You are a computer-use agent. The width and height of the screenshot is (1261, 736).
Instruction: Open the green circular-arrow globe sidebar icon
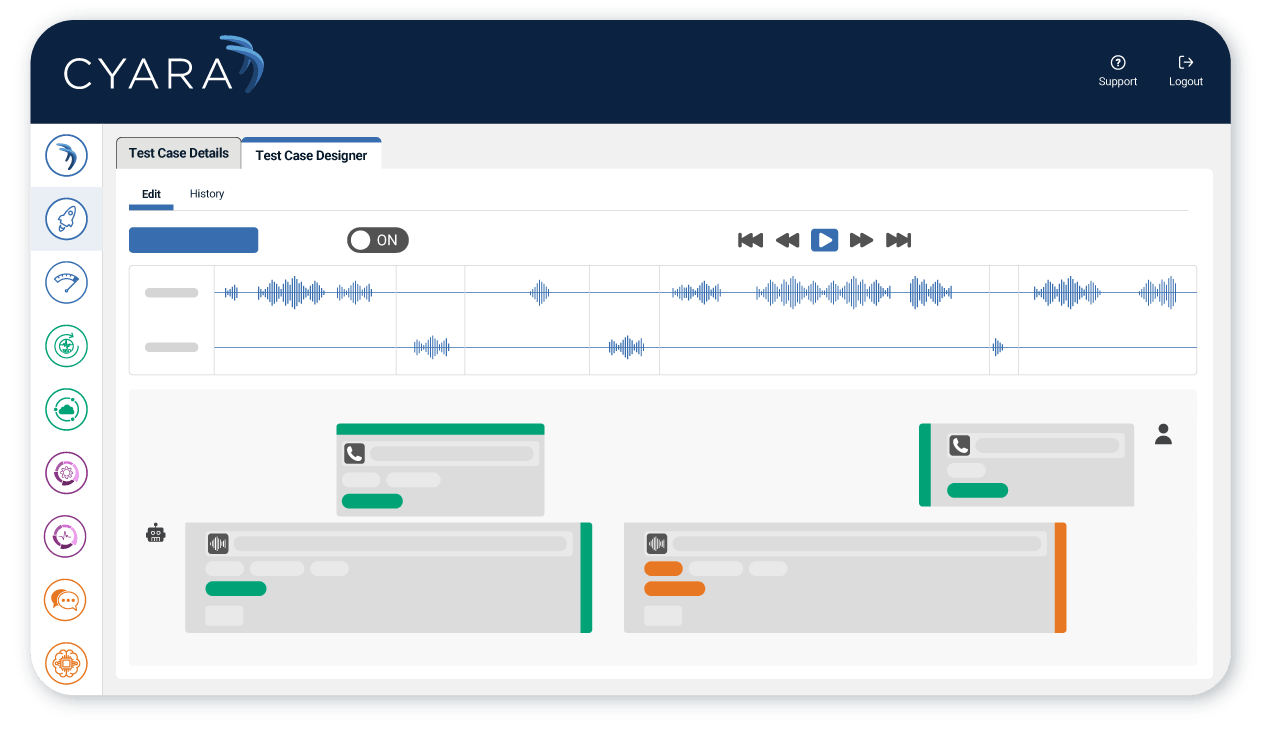coord(66,346)
